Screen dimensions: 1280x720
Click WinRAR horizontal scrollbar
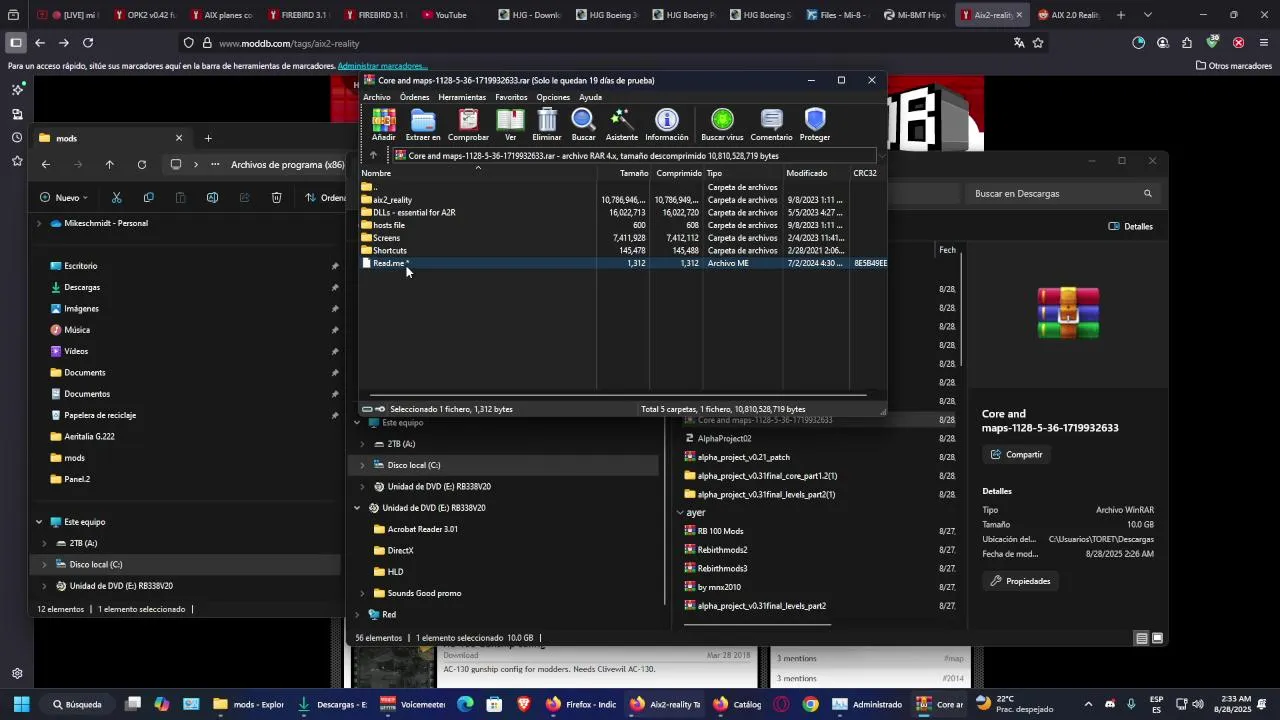tap(618, 395)
